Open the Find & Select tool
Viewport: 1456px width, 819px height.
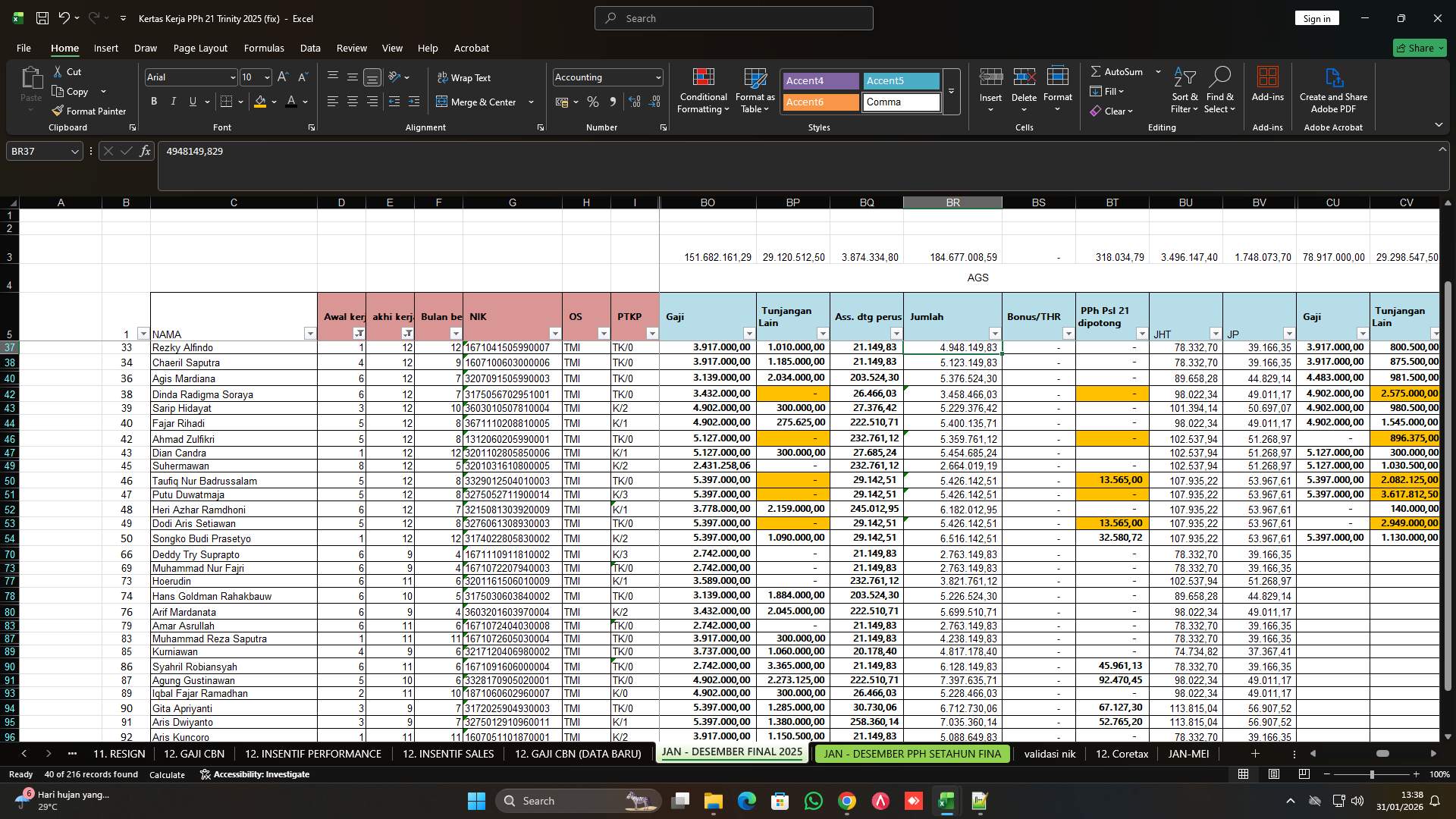pyautogui.click(x=1220, y=89)
